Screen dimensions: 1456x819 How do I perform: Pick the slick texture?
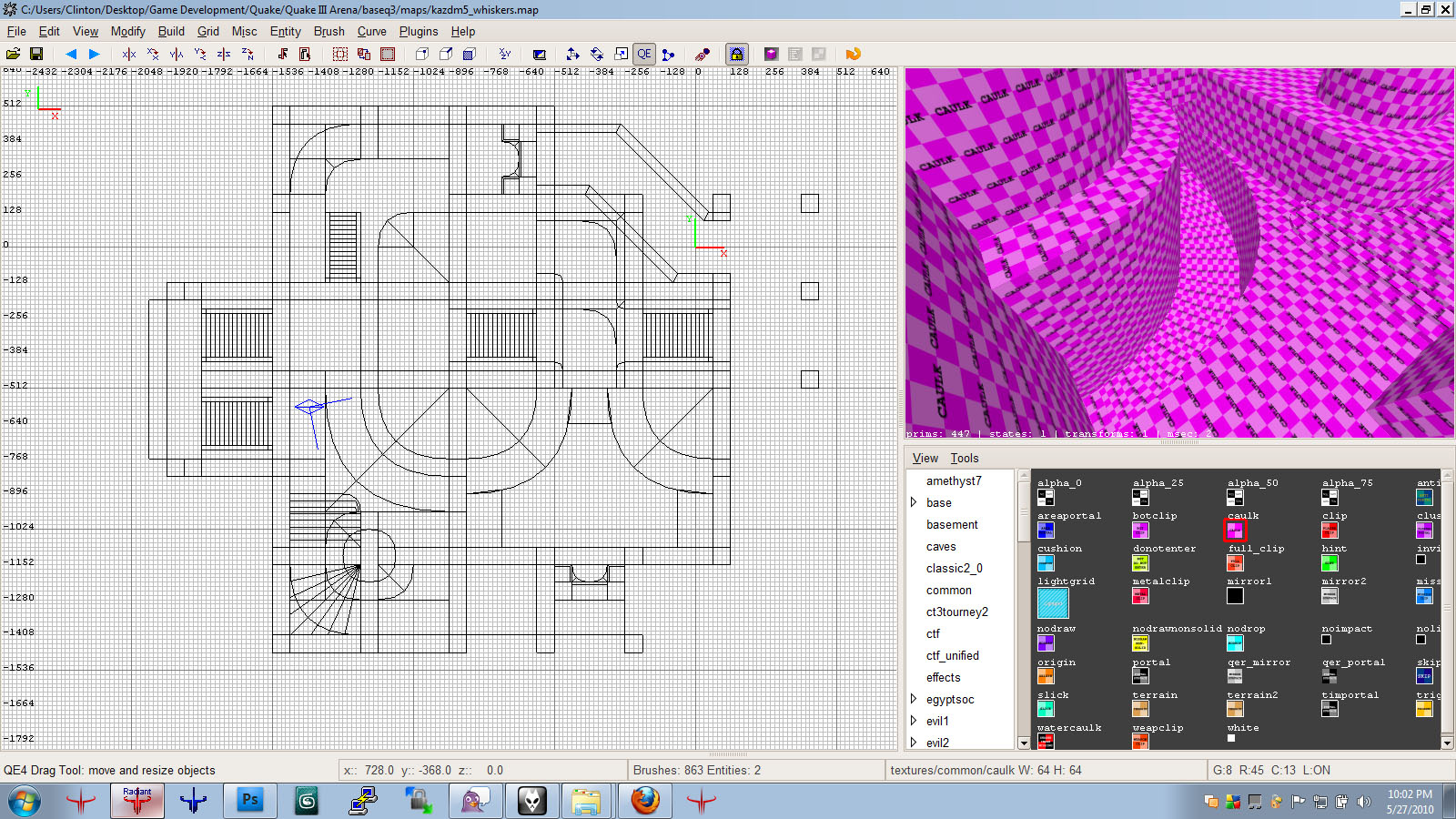1046,709
